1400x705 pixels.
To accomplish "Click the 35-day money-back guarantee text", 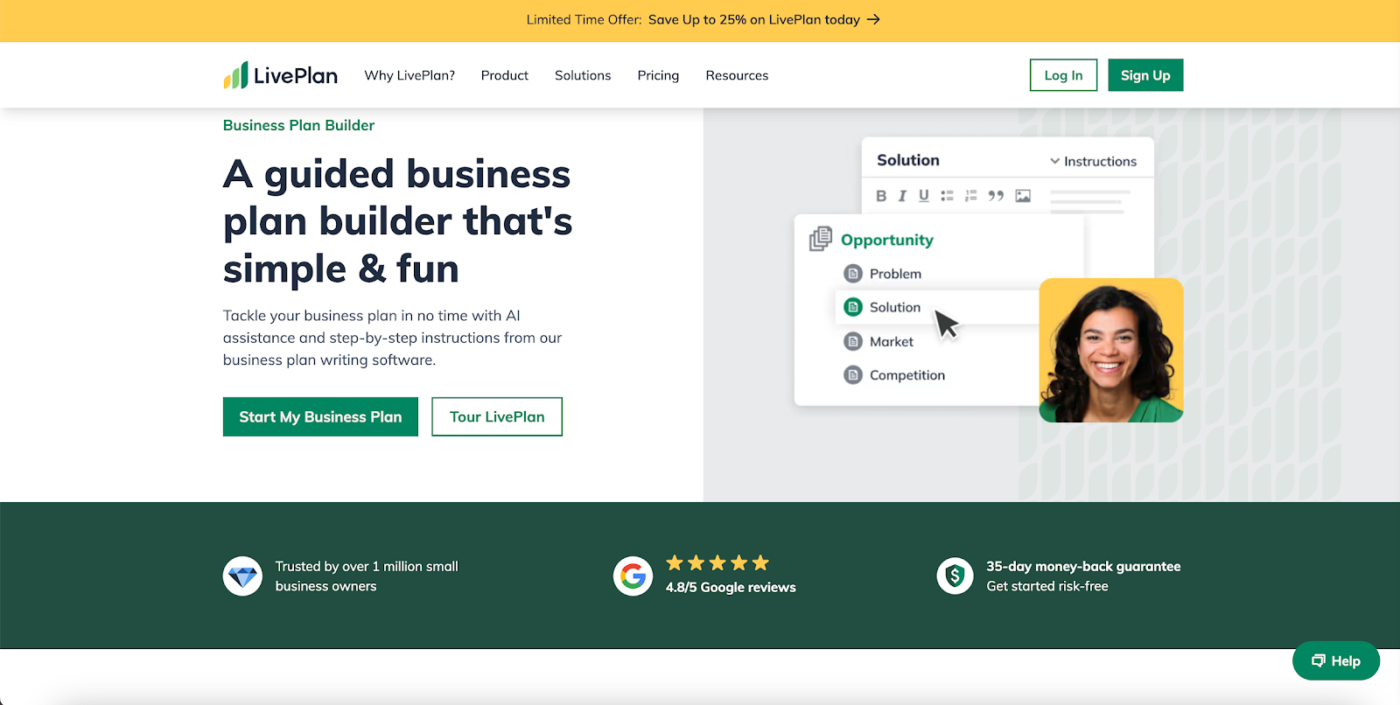I will [x=1083, y=566].
